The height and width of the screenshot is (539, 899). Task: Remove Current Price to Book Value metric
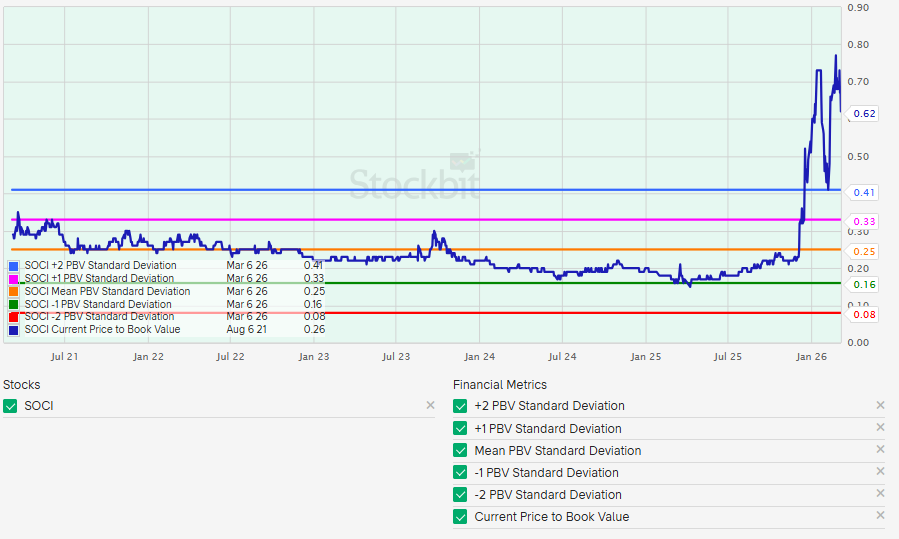[880, 516]
